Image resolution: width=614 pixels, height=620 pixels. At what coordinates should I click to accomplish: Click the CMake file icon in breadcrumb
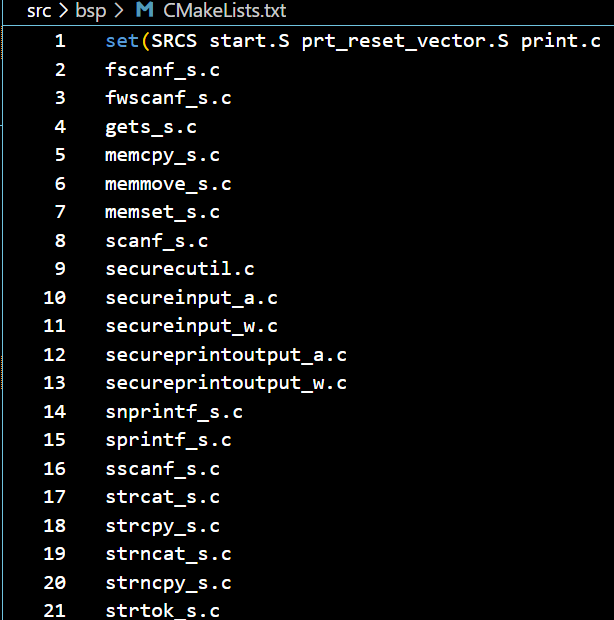pyautogui.click(x=144, y=9)
